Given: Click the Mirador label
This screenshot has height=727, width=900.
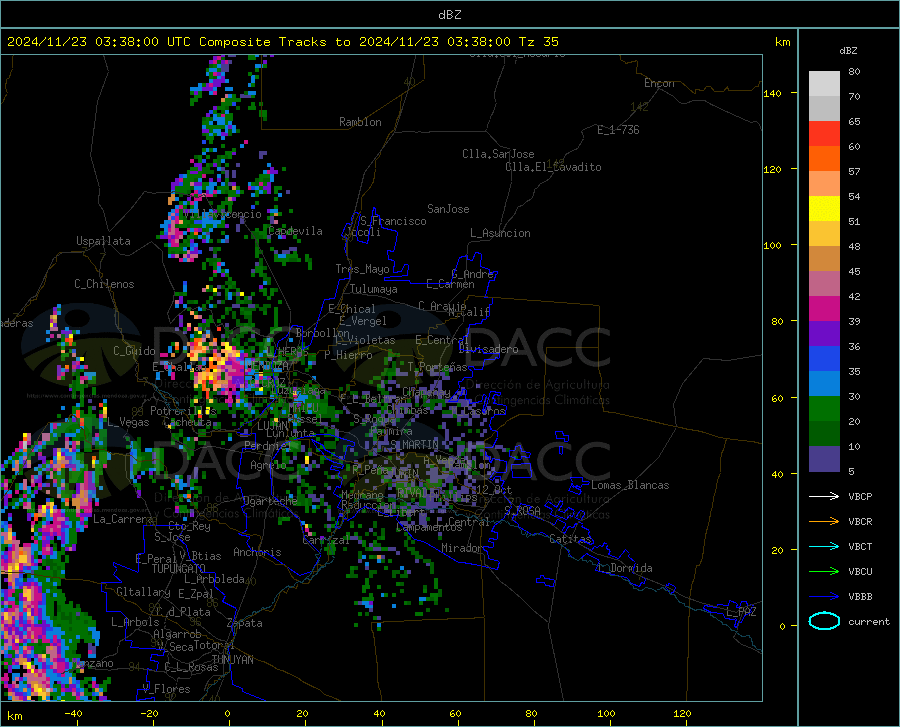Looking at the screenshot, I should (462, 548).
